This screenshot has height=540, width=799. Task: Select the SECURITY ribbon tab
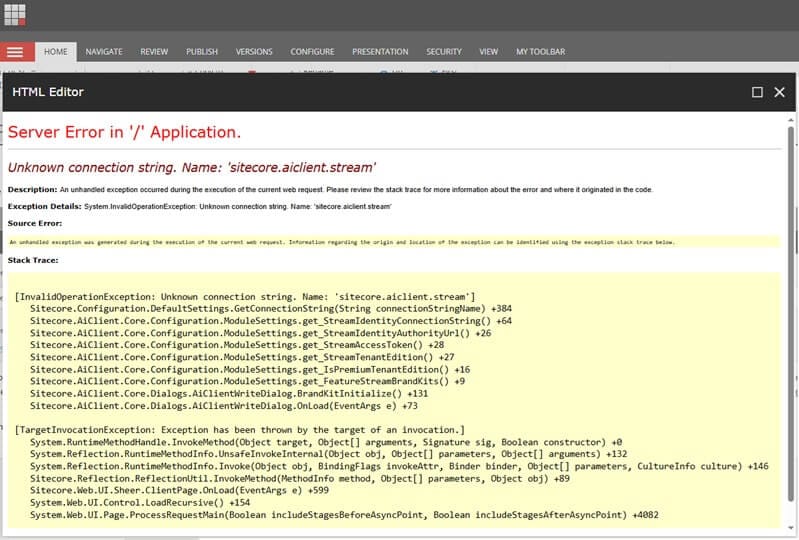(x=444, y=52)
